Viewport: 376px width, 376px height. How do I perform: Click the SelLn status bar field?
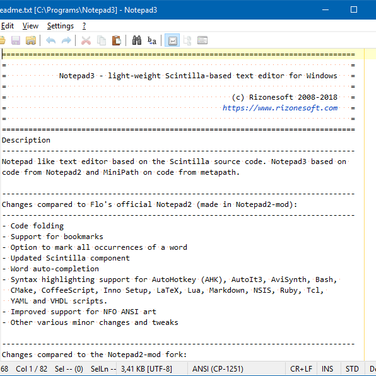point(103,369)
